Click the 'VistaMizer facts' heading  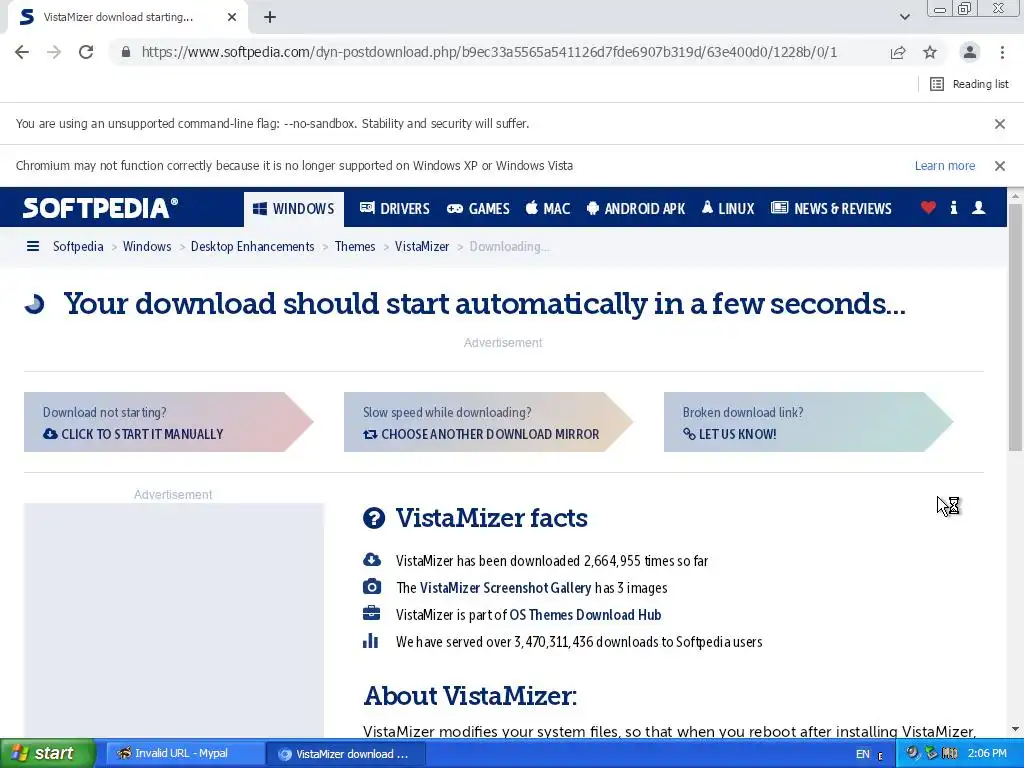(x=492, y=518)
